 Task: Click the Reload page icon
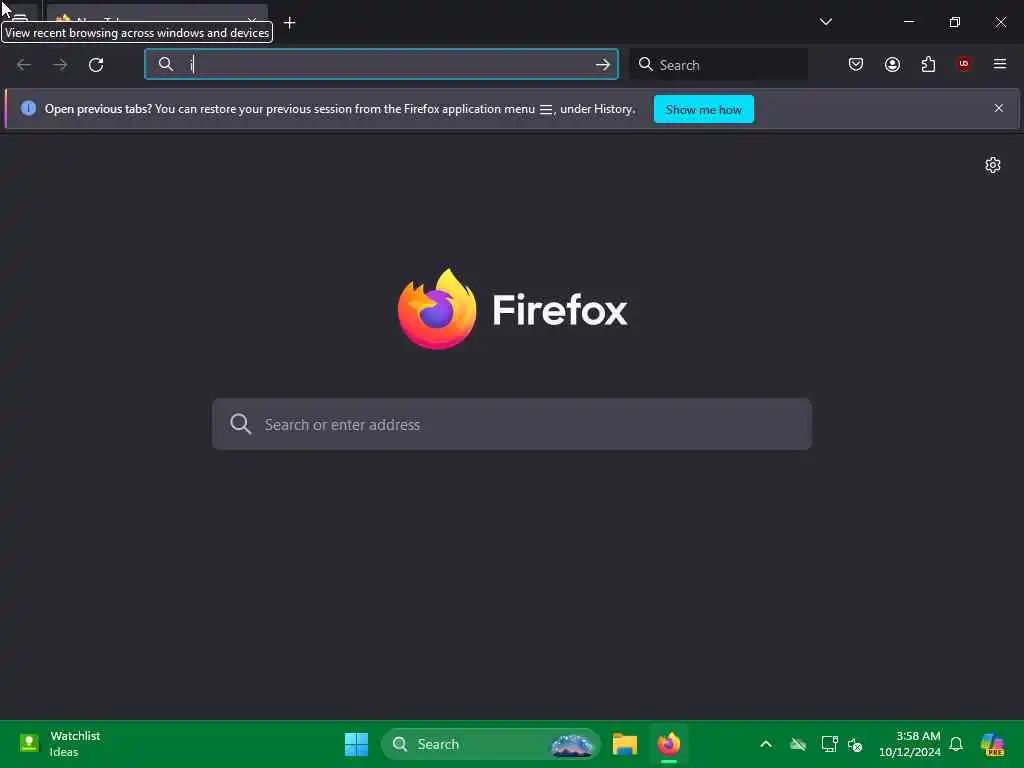click(96, 65)
